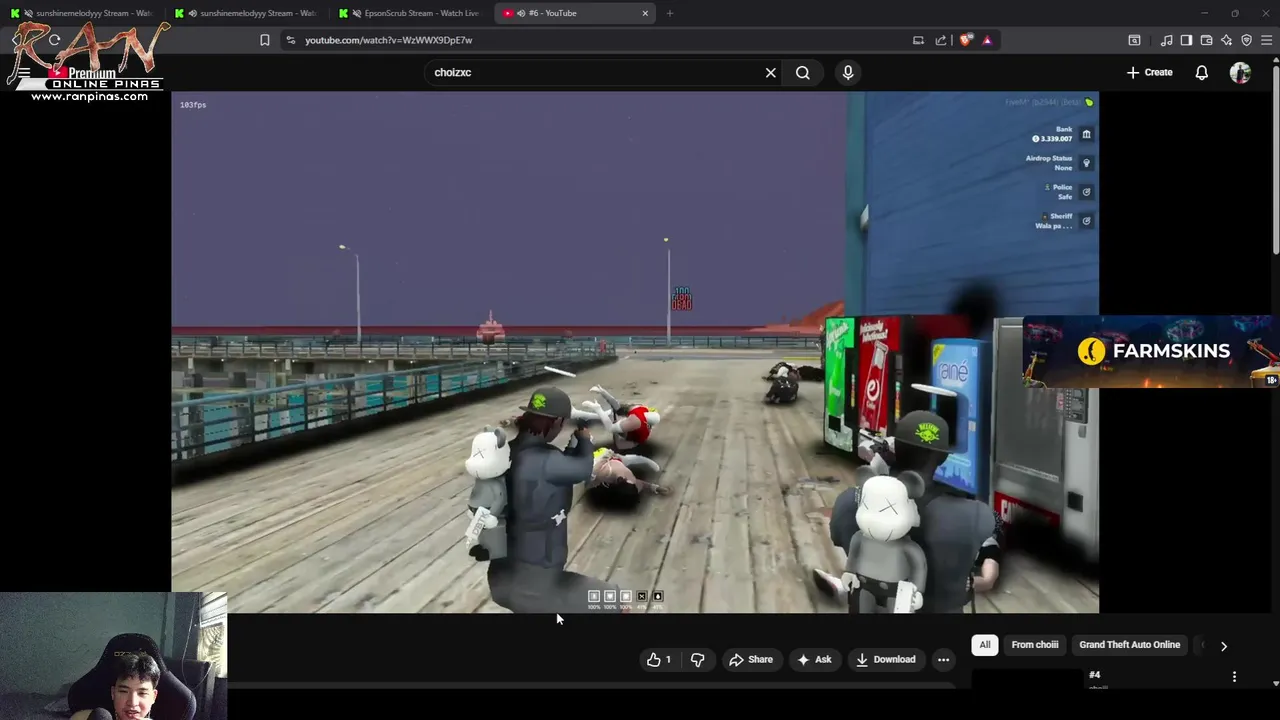
Task: Open the media control music note icon
Action: point(1166,40)
